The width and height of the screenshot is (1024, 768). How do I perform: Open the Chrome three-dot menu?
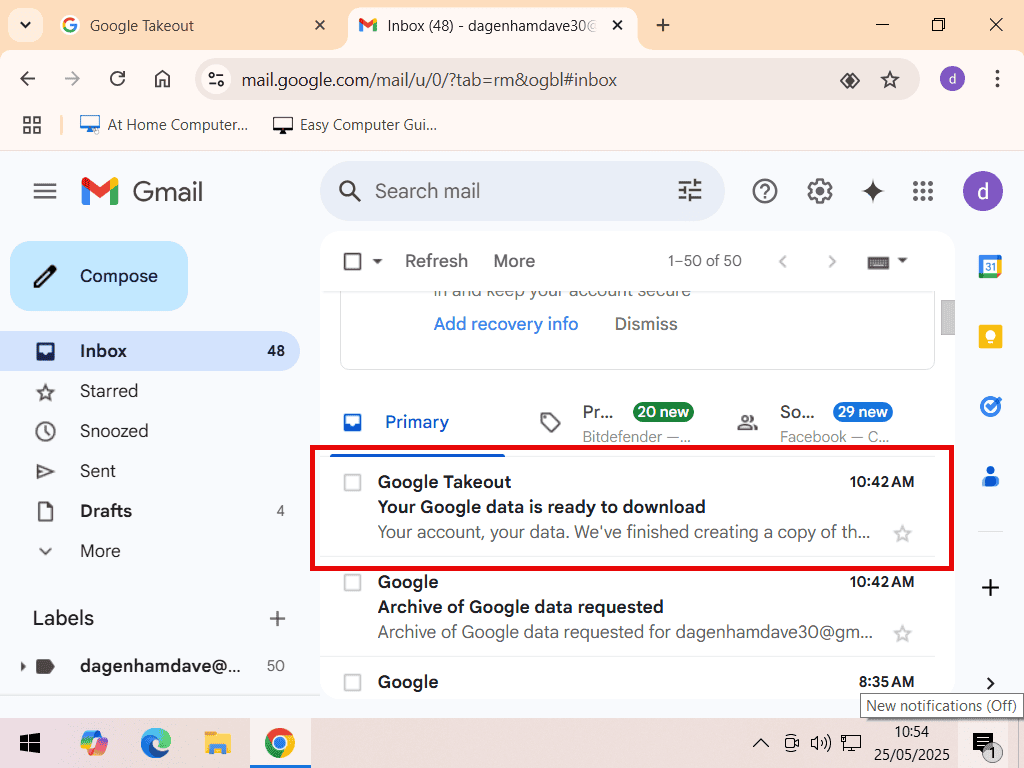click(x=997, y=79)
